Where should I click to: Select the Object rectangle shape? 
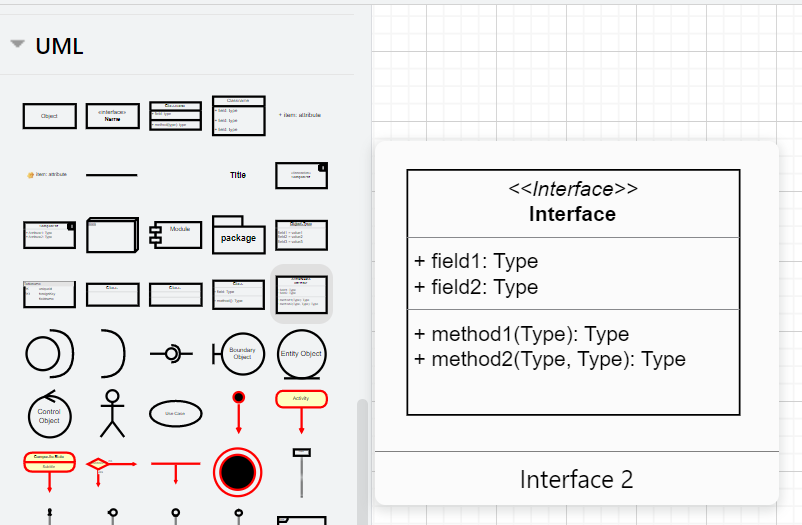point(49,116)
